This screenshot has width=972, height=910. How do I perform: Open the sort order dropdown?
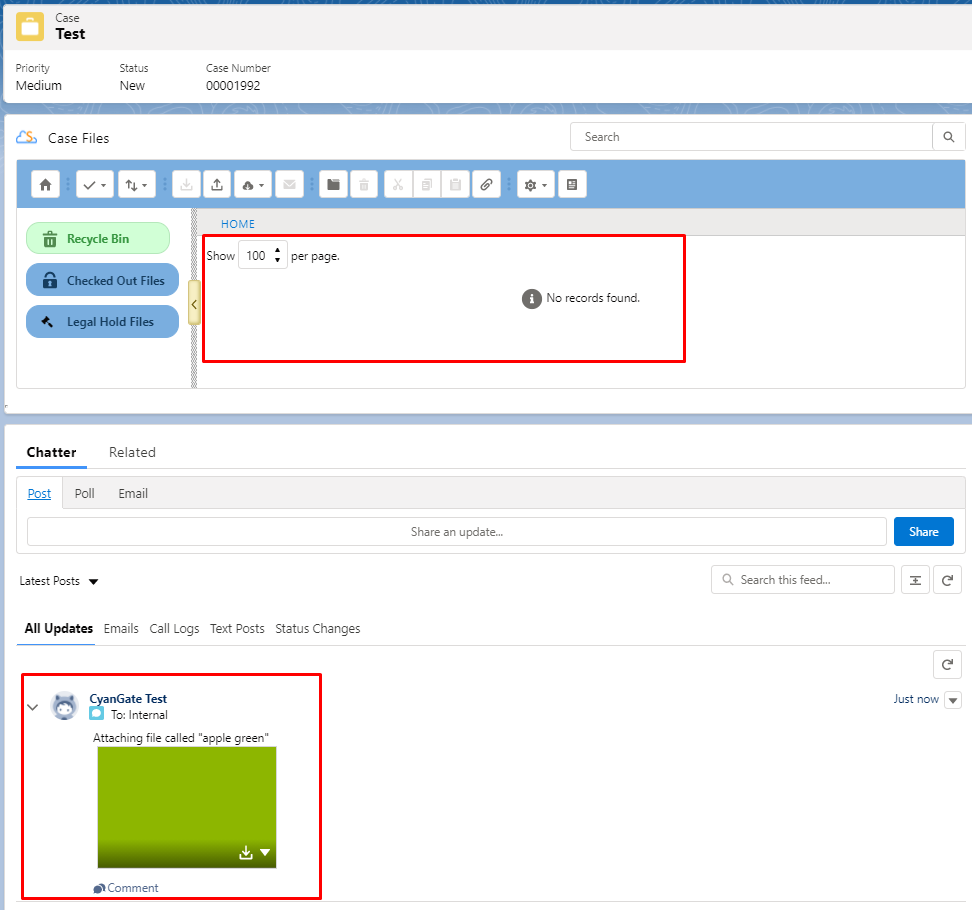point(136,185)
